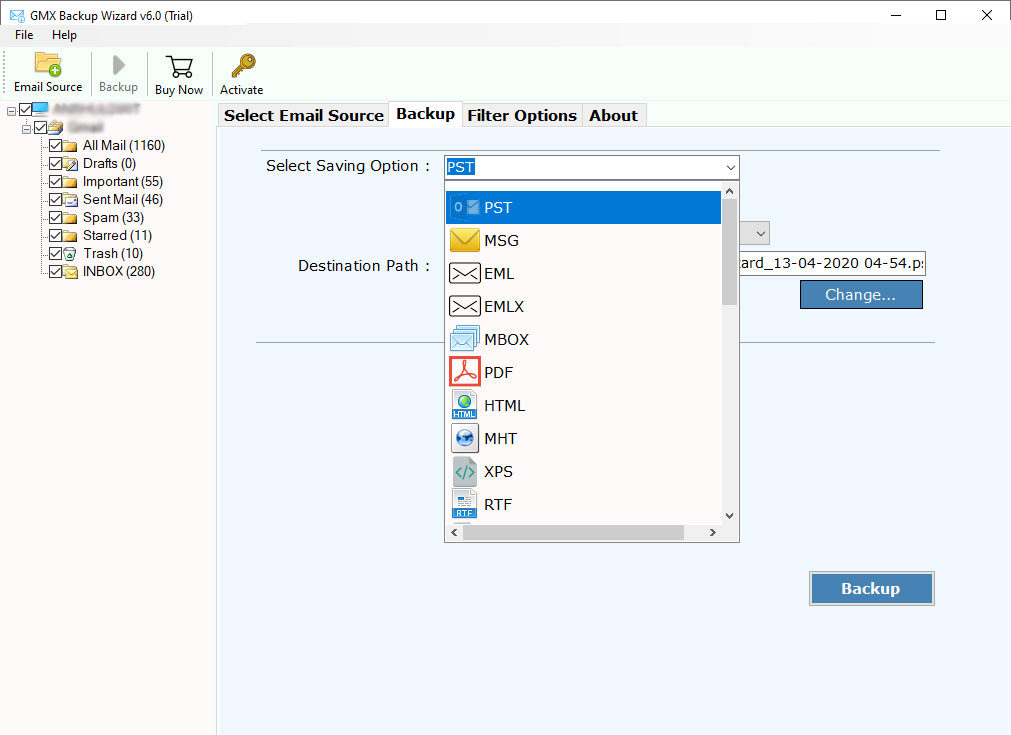Switch to Select Email Source tab
This screenshot has height=735, width=1011.
tap(304, 115)
